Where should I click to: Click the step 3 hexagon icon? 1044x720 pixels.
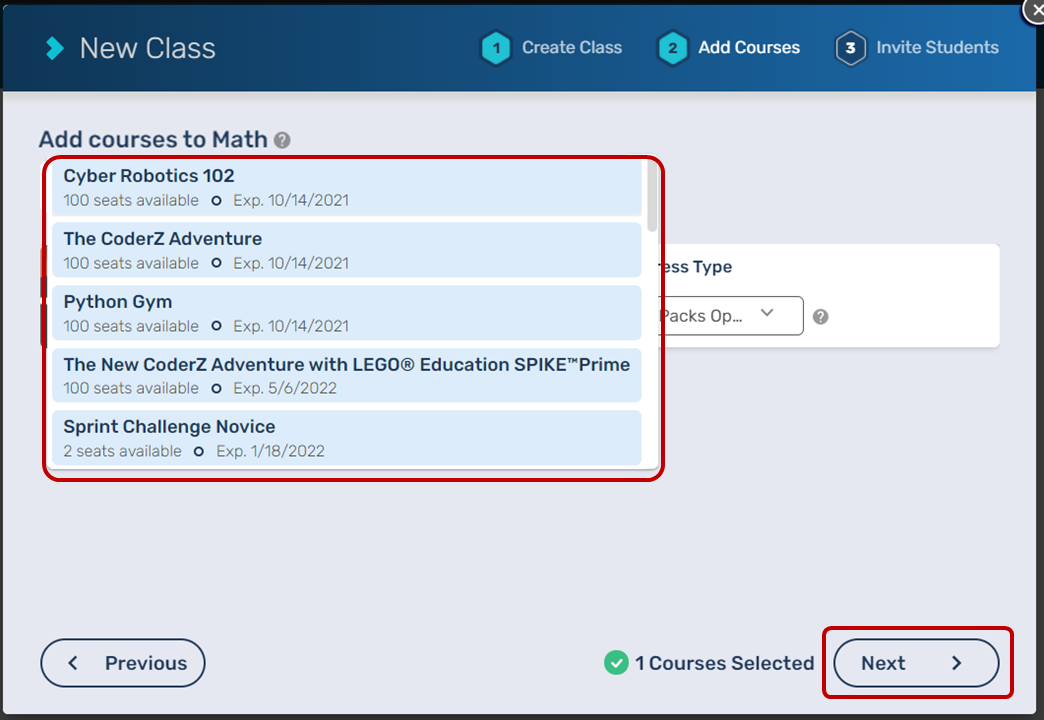point(850,48)
